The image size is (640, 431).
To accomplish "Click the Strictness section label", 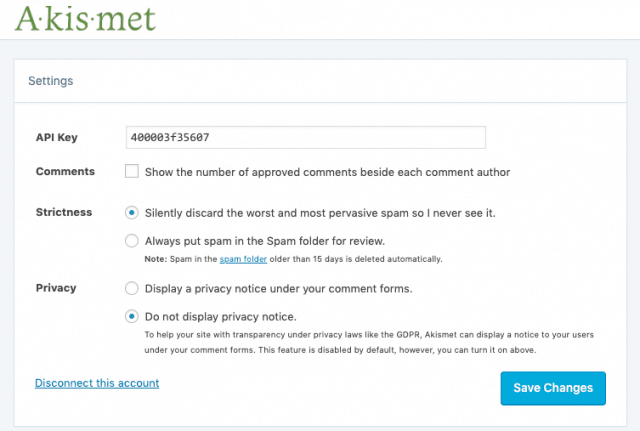I will (x=64, y=212).
